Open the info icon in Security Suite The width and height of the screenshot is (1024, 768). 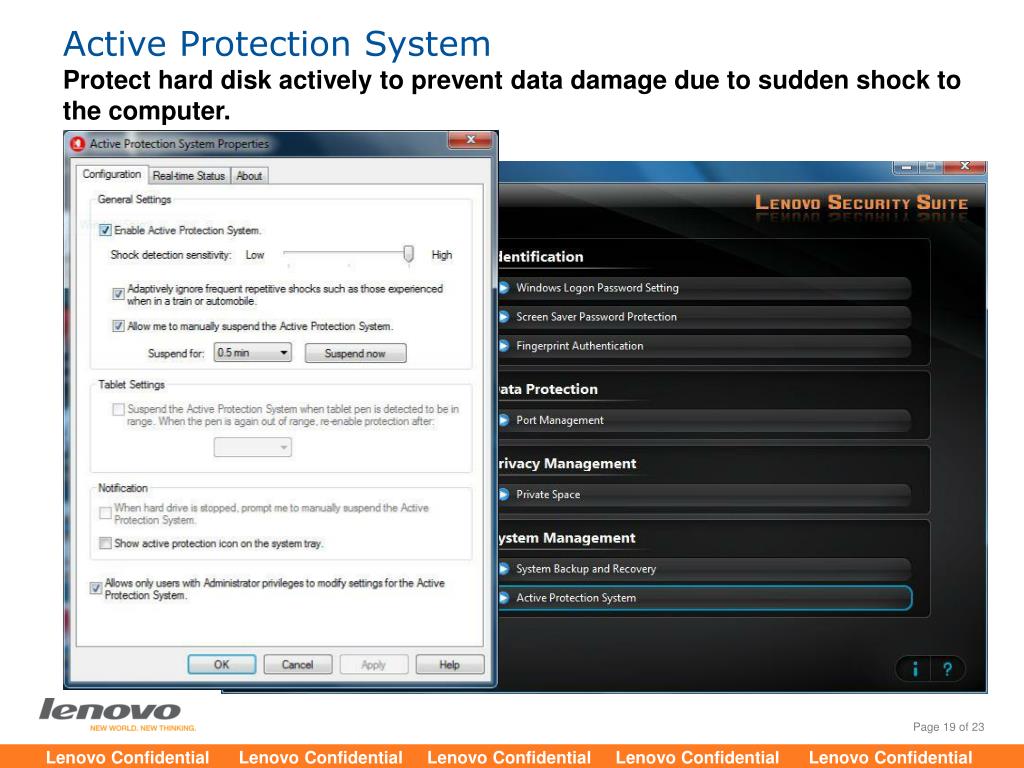coord(915,669)
